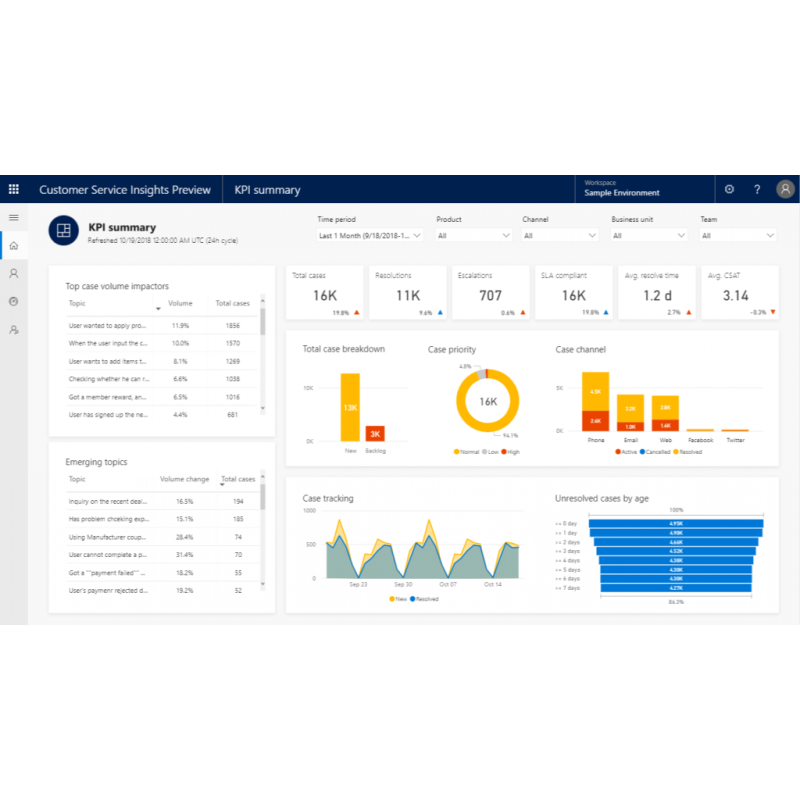Open the Time period dropdown

point(370,235)
